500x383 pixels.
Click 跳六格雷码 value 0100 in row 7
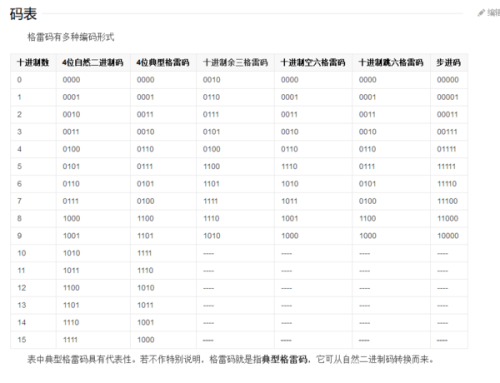[x=368, y=201]
